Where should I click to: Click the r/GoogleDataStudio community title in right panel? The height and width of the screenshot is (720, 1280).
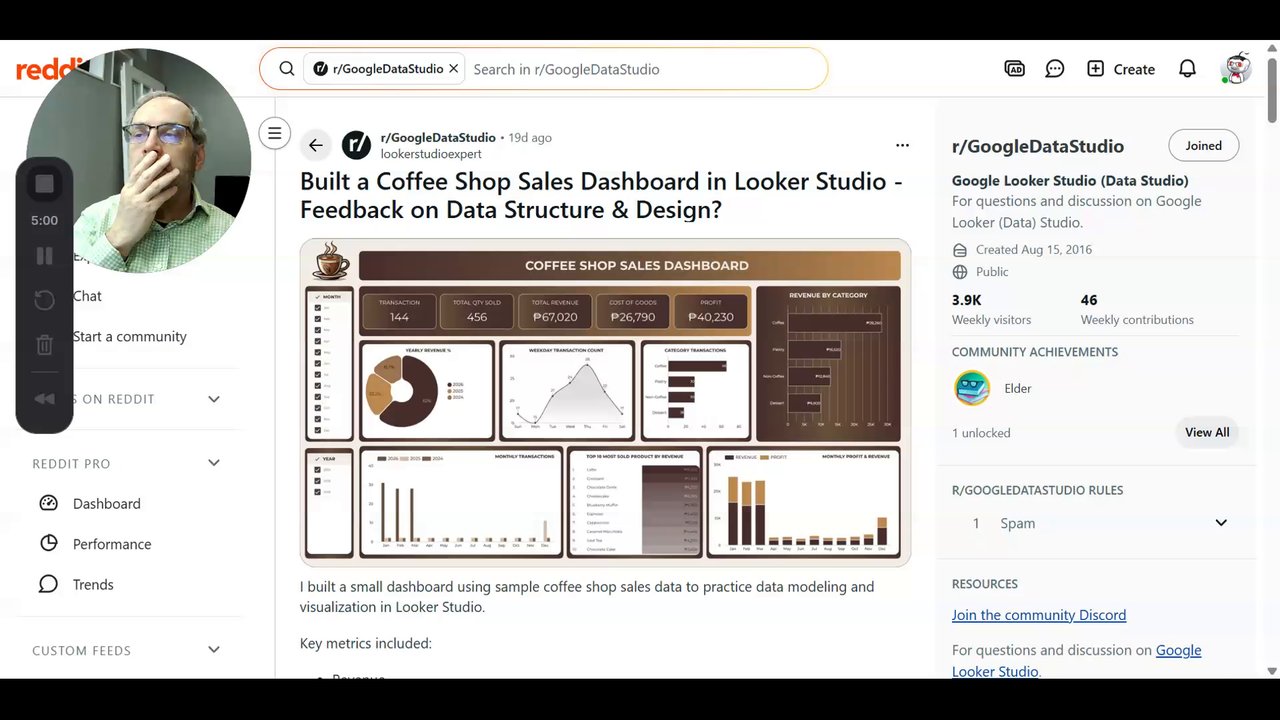coord(1038,146)
